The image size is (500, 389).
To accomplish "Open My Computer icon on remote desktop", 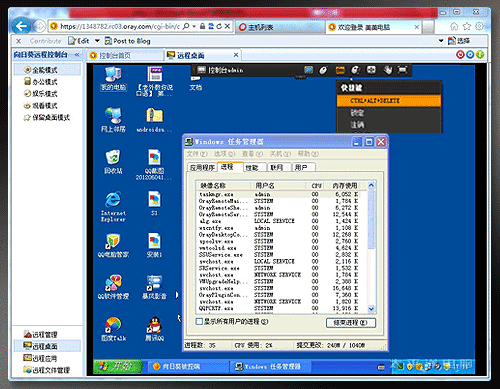I will pos(113,79).
